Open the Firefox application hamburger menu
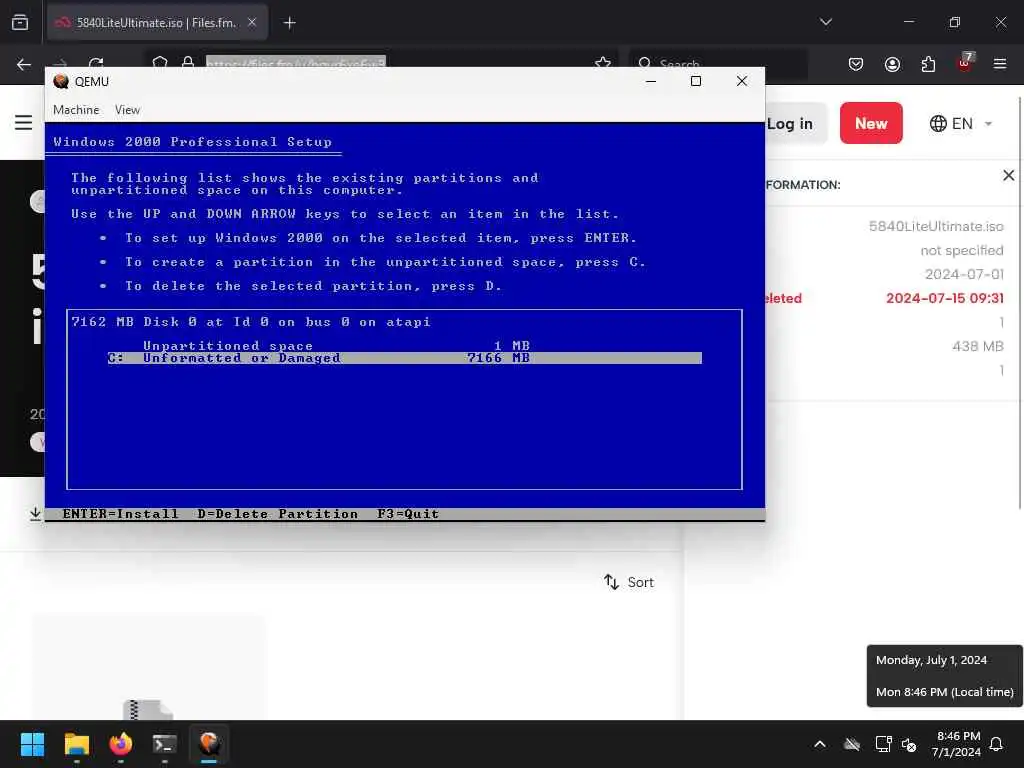Viewport: 1024px width, 768px height. click(x=1000, y=64)
